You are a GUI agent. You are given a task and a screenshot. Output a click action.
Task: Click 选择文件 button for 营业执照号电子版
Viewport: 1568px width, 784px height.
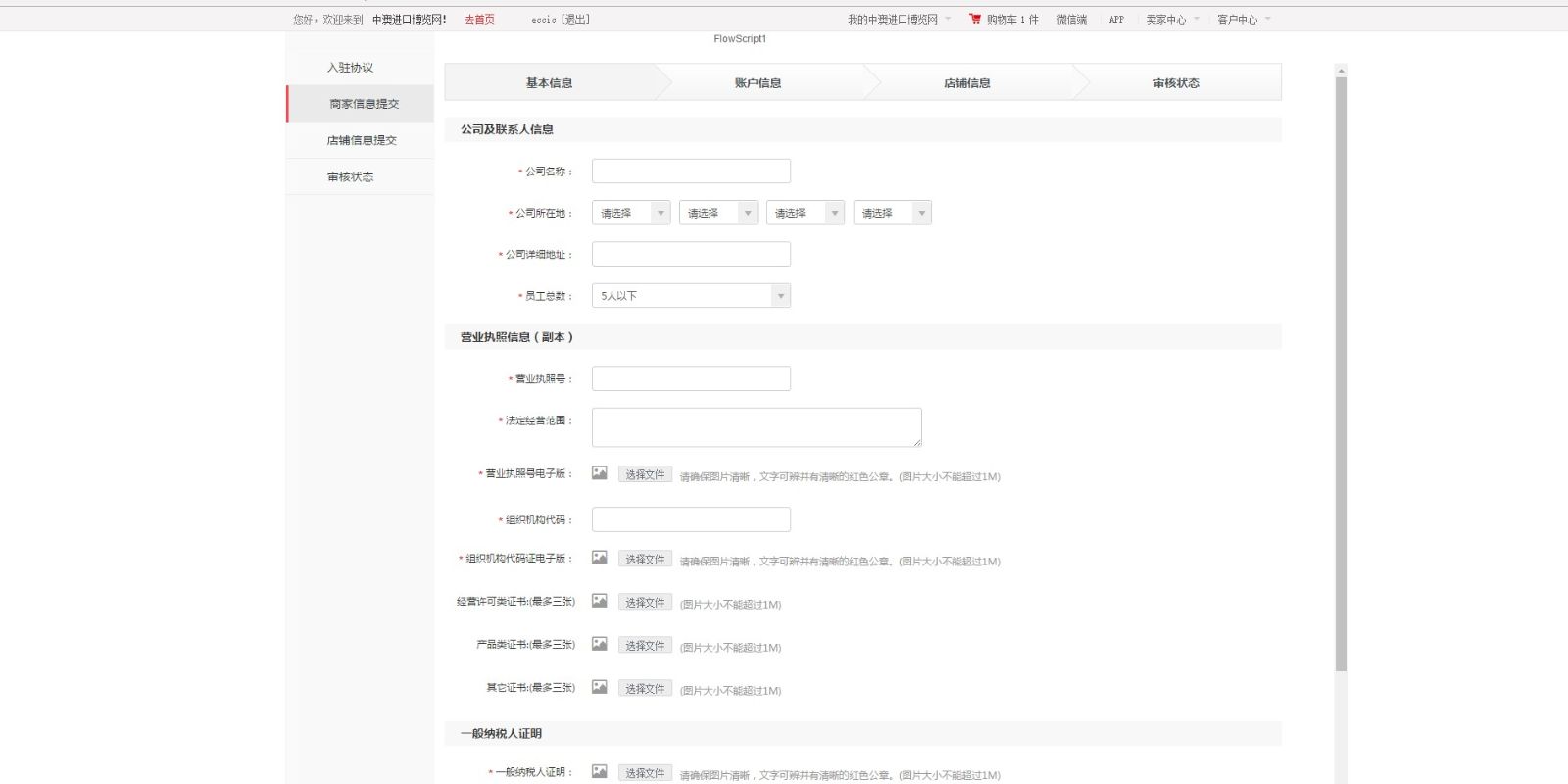point(645,474)
